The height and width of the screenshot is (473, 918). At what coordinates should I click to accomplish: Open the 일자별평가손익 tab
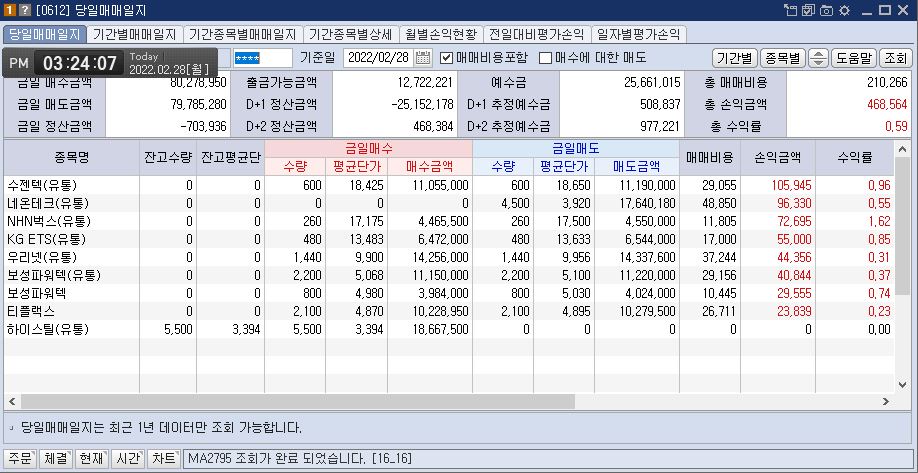[638, 35]
